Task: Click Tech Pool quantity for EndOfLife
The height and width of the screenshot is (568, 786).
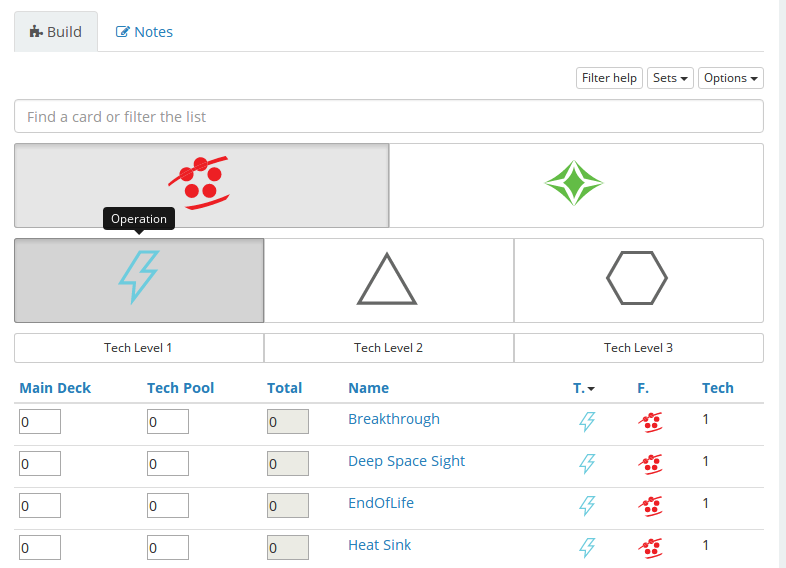Action: coord(168,506)
